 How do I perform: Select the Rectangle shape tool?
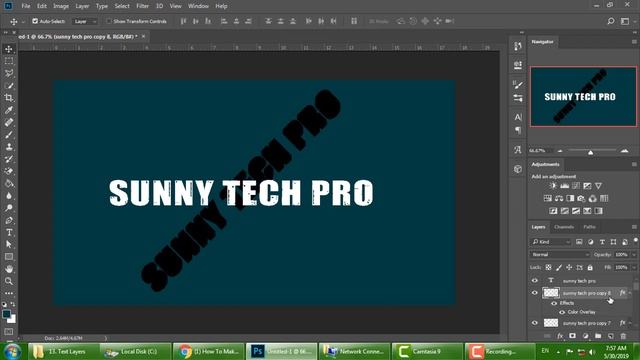tap(9, 257)
